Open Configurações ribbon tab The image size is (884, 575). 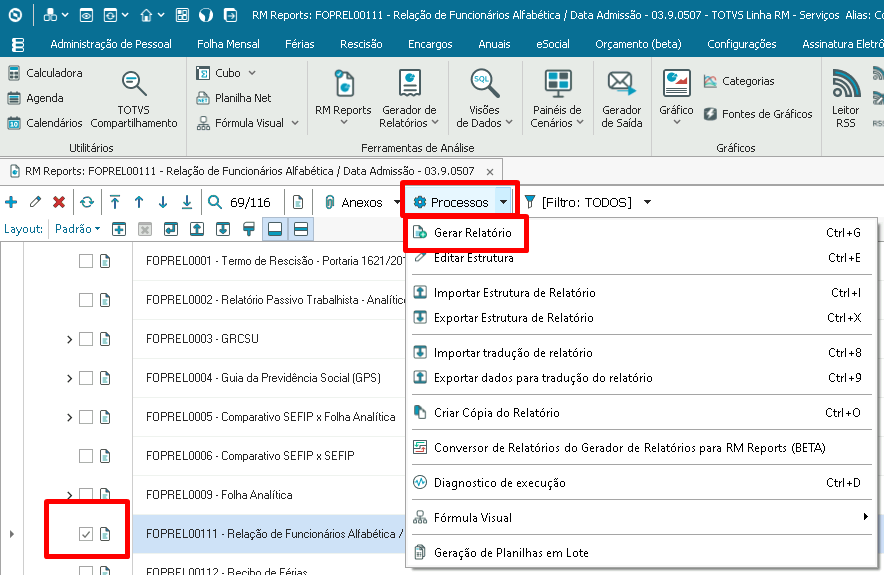[741, 44]
